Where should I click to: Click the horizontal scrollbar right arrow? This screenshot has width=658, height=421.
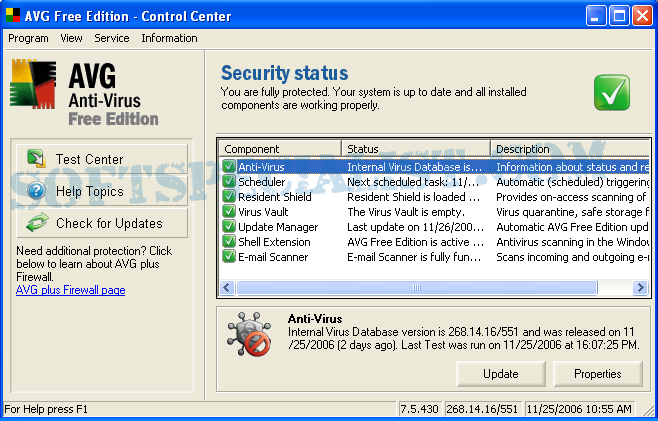coord(640,288)
